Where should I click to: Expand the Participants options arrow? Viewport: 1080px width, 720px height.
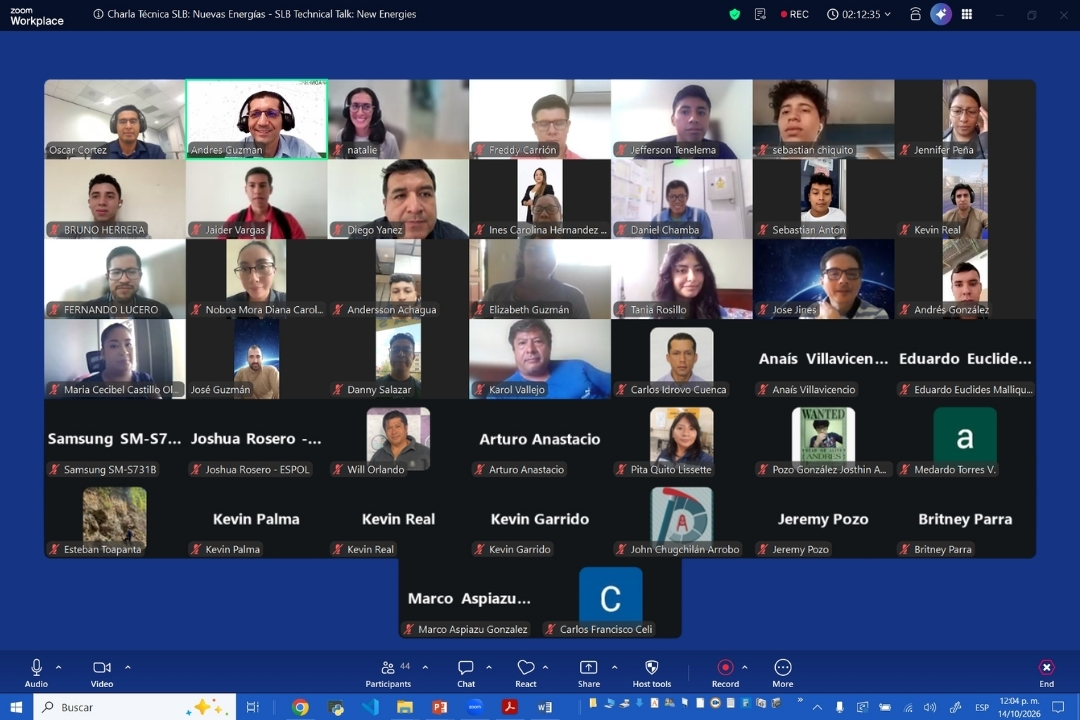pyautogui.click(x=425, y=667)
